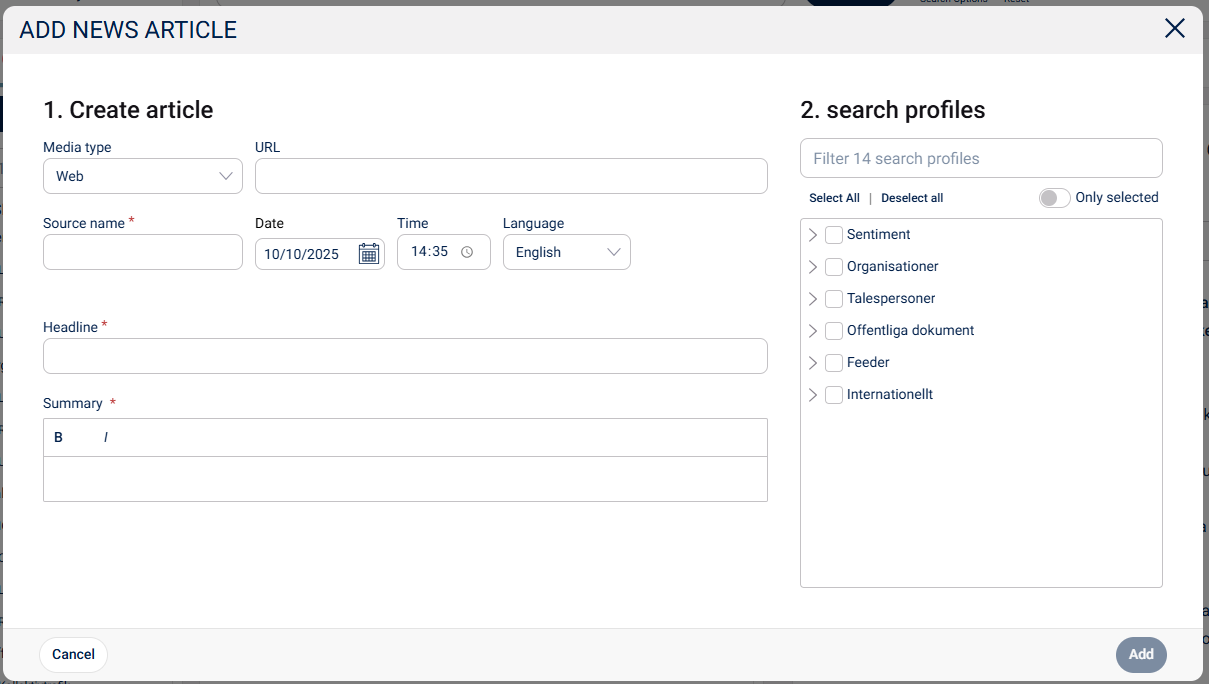
Task: Expand the Offentliga dokument group
Action: pos(813,331)
